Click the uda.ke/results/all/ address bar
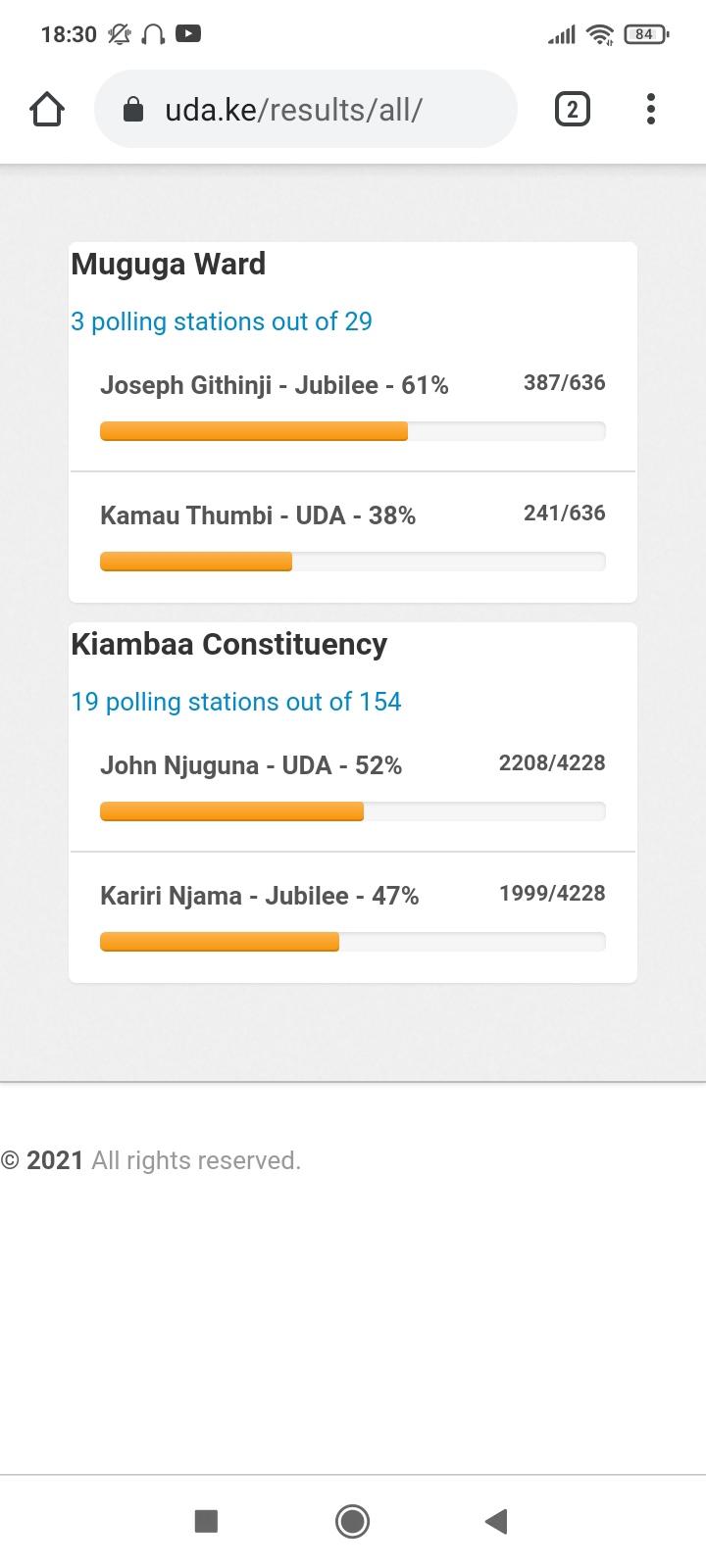Screen dimensions: 706x1568 pos(305,109)
